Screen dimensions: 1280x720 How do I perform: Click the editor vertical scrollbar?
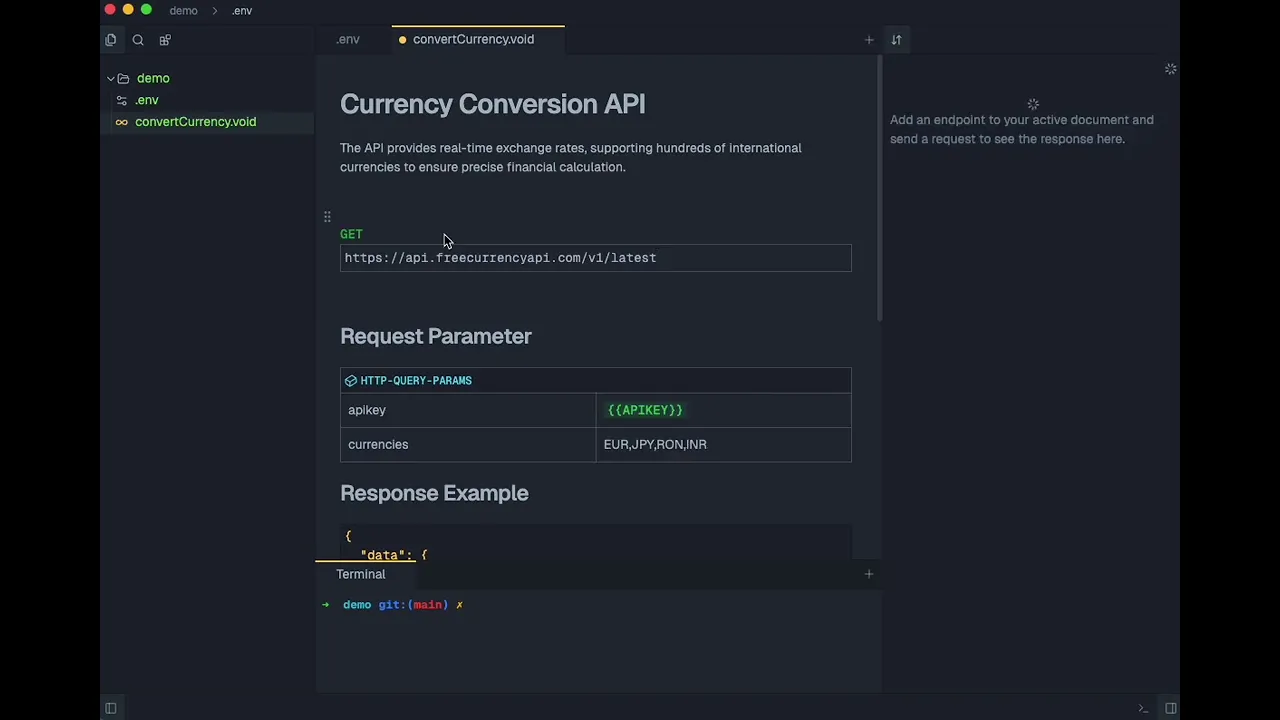point(879,190)
